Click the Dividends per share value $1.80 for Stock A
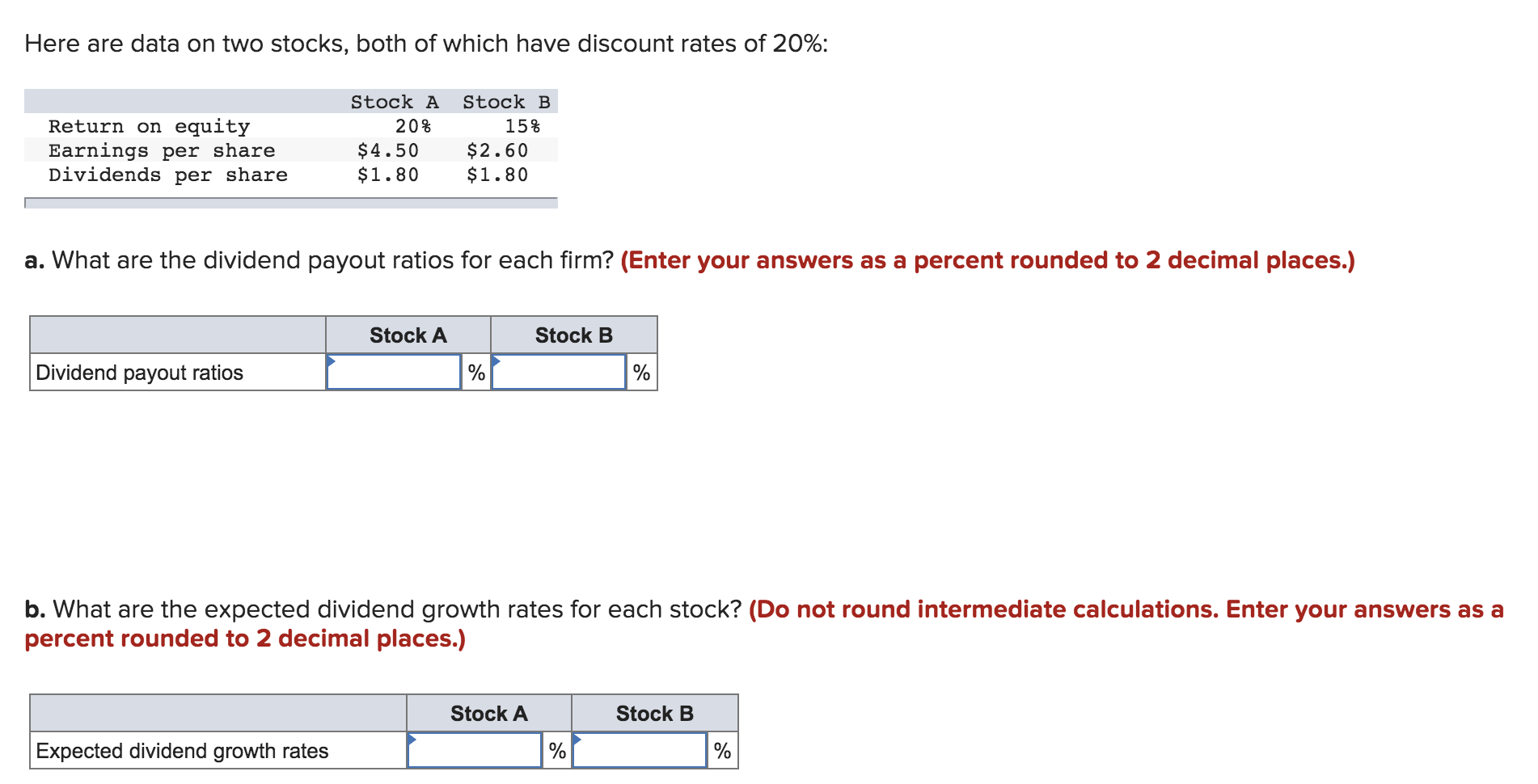The width and height of the screenshot is (1538, 784). click(x=387, y=174)
